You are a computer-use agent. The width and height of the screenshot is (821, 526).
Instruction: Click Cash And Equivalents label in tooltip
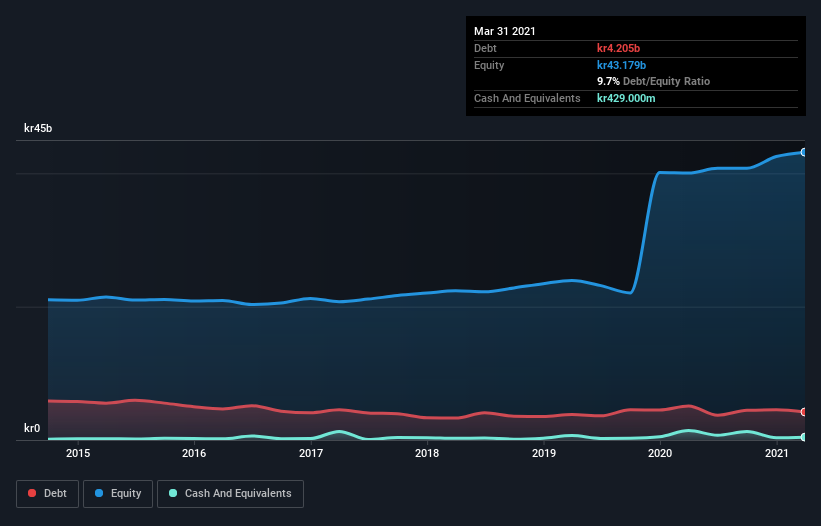coord(527,98)
